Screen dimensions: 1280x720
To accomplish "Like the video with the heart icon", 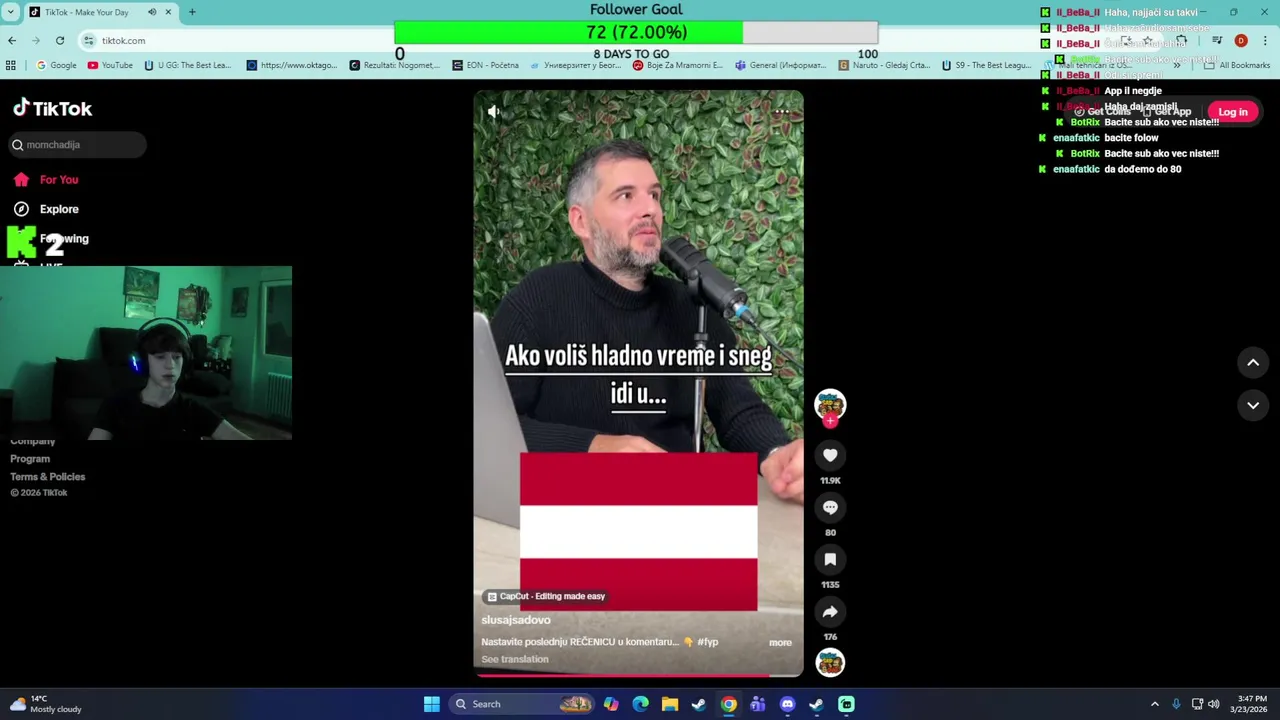I will tap(830, 455).
